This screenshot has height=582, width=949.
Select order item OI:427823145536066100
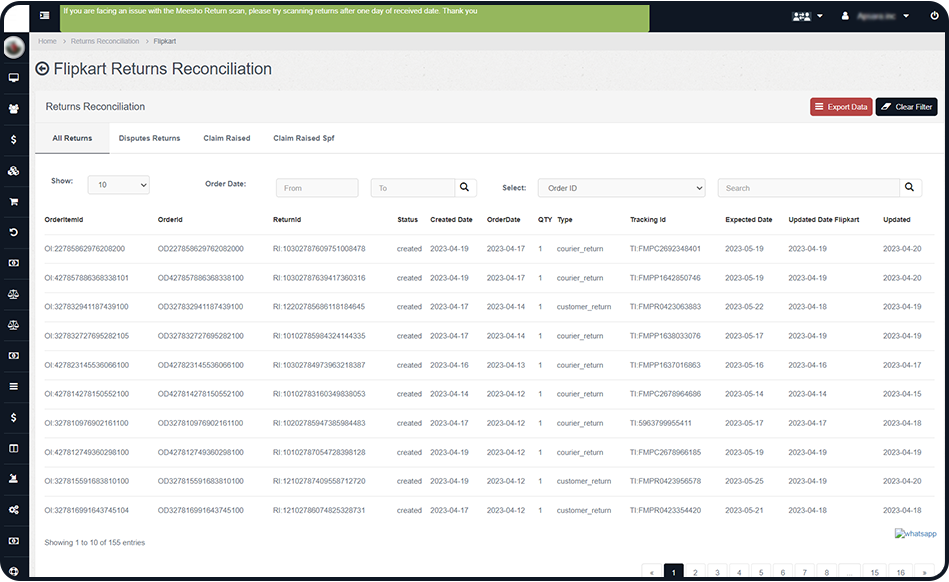coord(87,365)
